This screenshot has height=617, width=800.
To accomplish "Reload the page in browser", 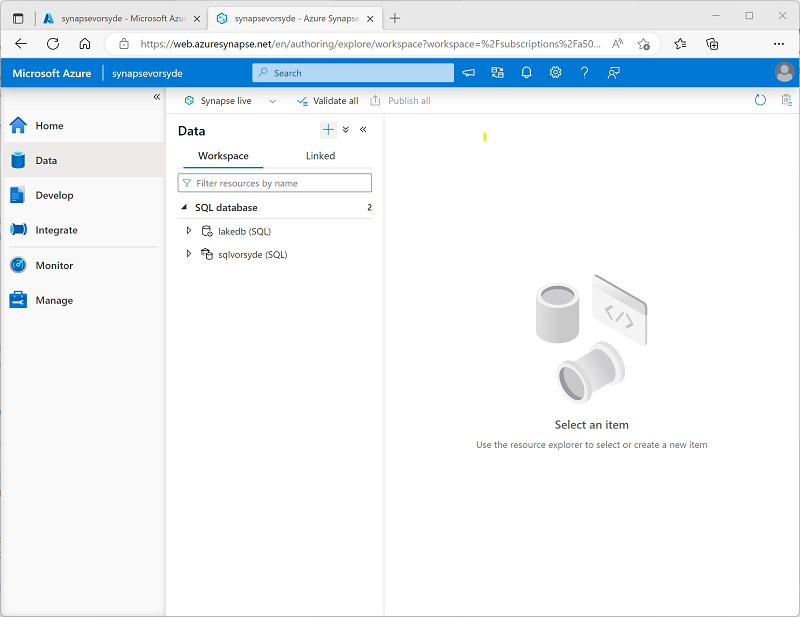I will [x=53, y=44].
